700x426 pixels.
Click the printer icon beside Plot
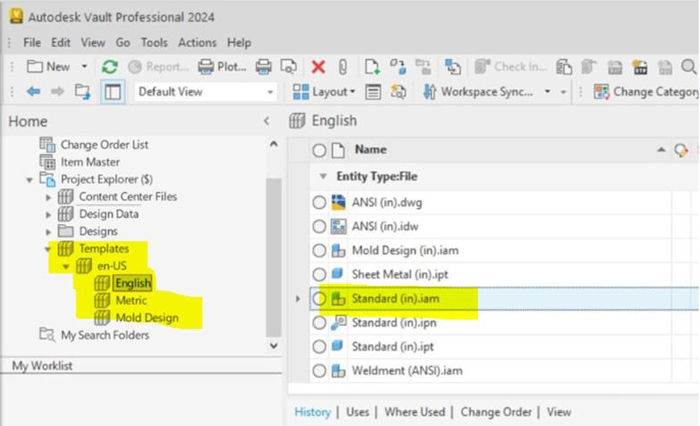[263, 67]
